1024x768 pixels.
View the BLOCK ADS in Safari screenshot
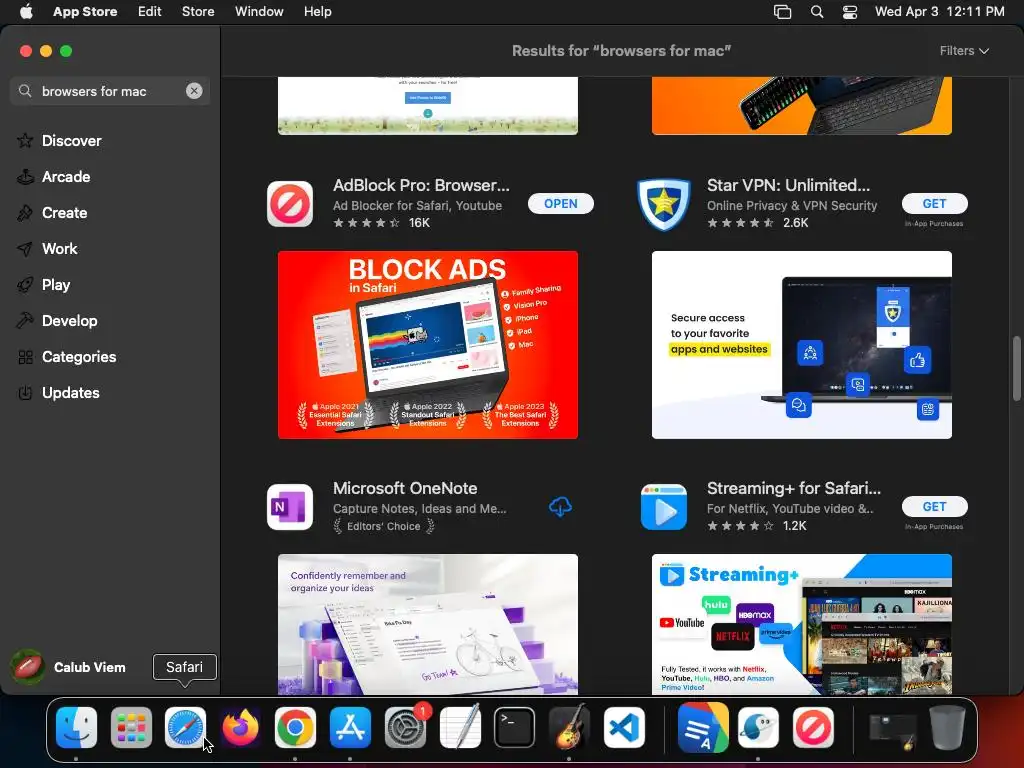pyautogui.click(x=428, y=345)
